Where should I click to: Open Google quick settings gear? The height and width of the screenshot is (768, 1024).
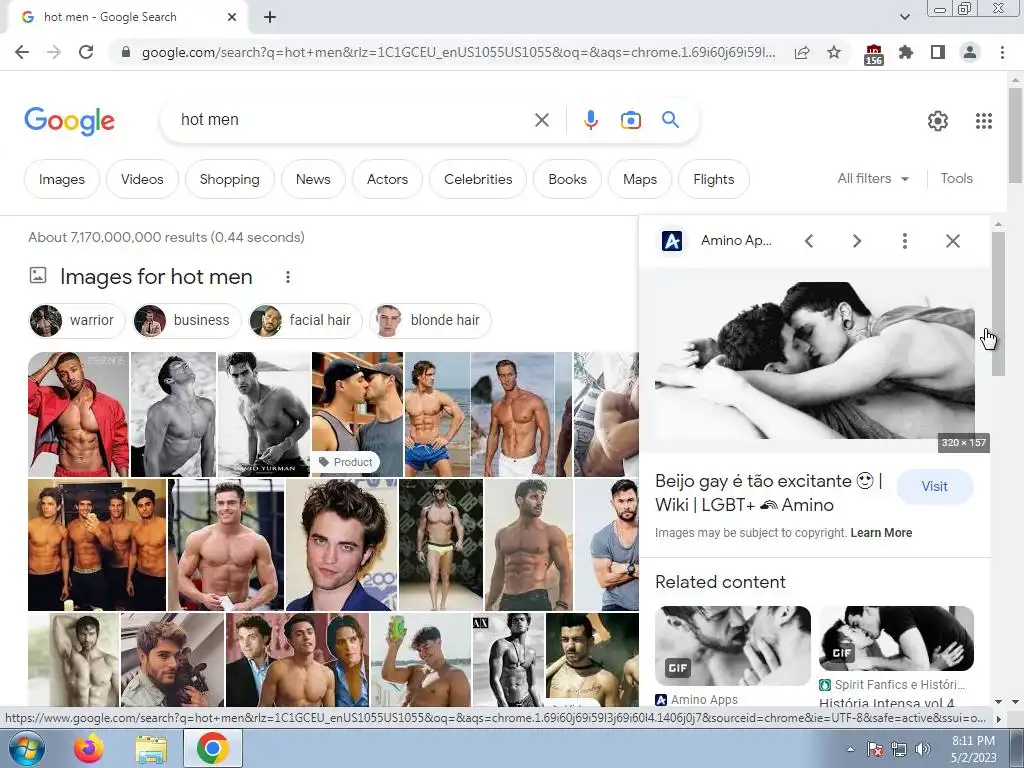(938, 121)
